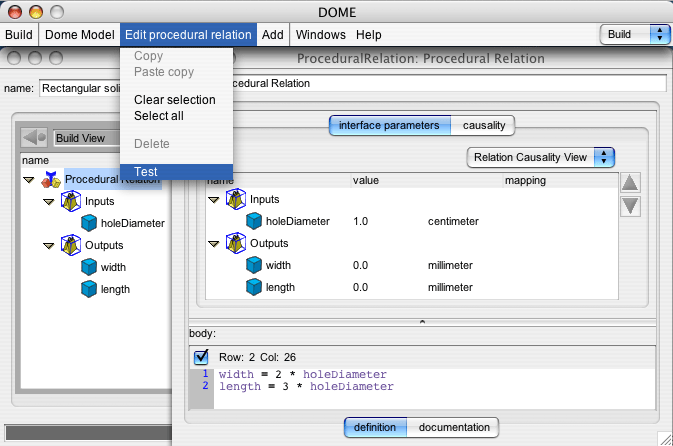Click the millimeter unit of length

pos(450,287)
